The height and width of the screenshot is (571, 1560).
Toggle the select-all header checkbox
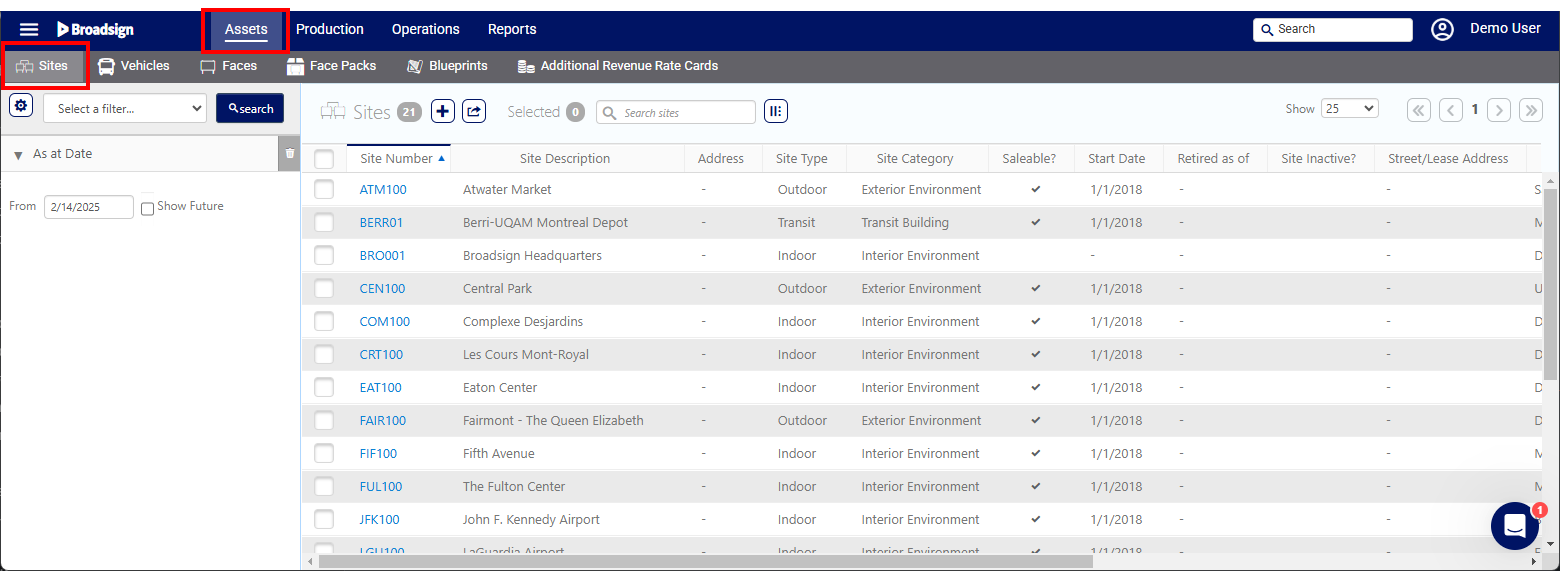(324, 159)
